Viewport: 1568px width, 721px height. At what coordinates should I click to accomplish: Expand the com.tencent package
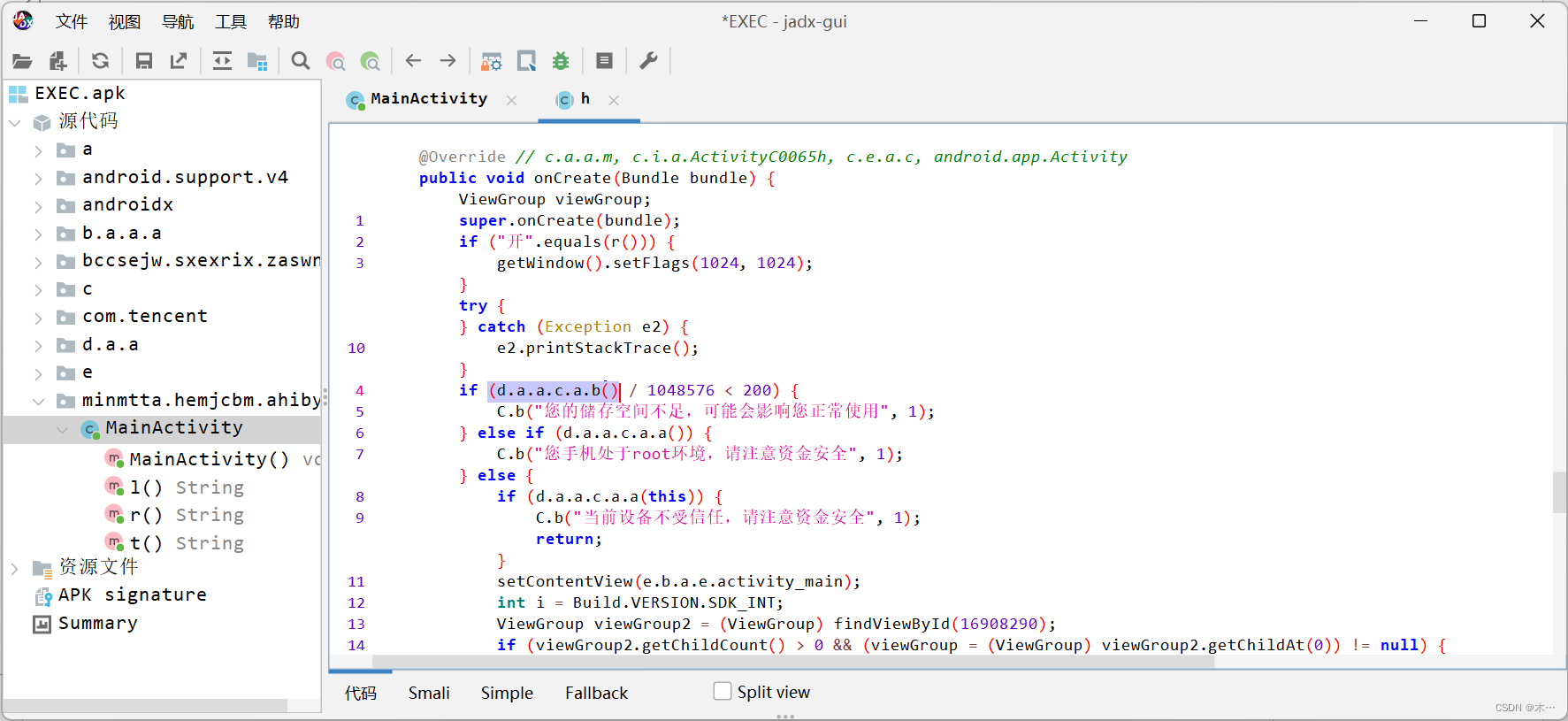pos(38,317)
